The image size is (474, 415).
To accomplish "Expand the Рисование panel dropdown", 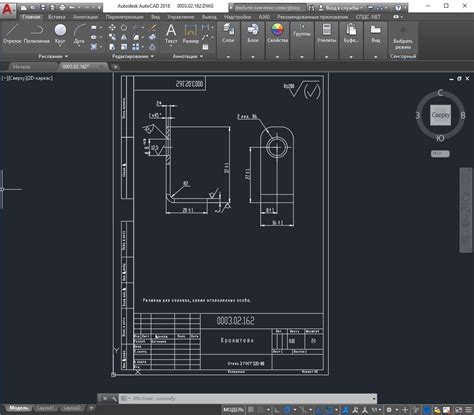I will tap(53, 56).
